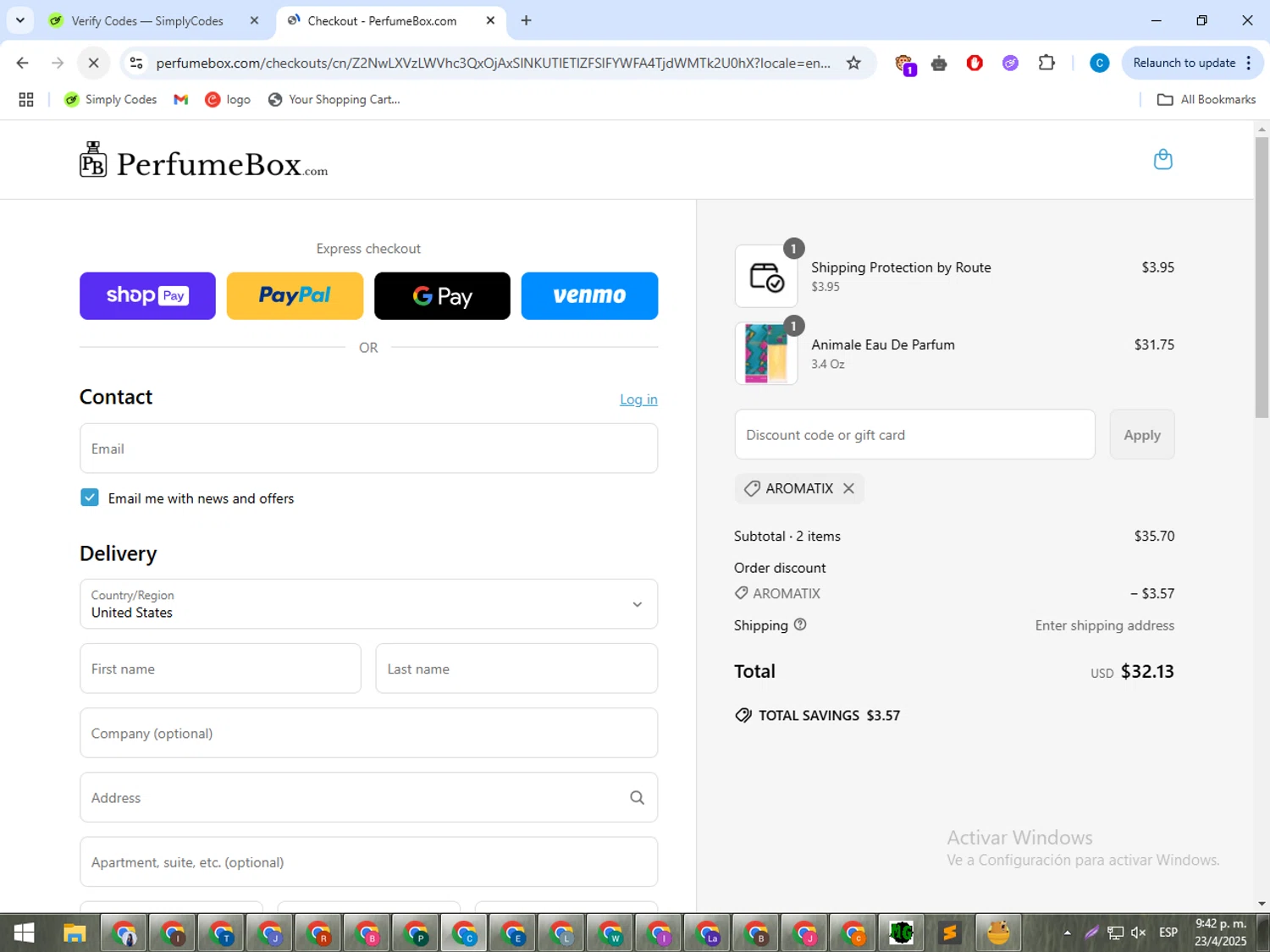Click the Last name field

516,669
